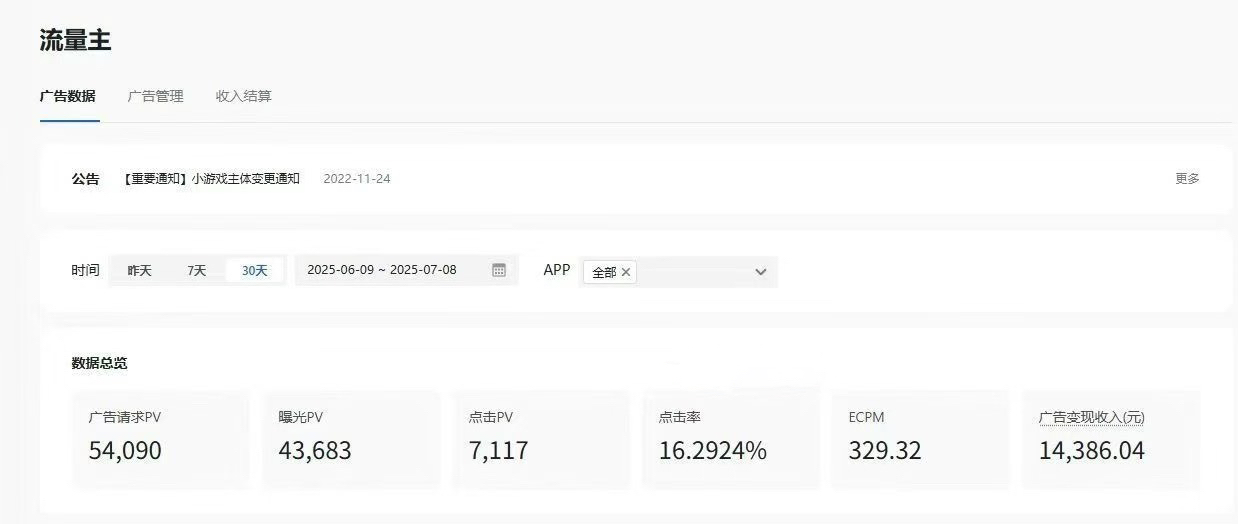Select the 7天 time range

tap(196, 270)
